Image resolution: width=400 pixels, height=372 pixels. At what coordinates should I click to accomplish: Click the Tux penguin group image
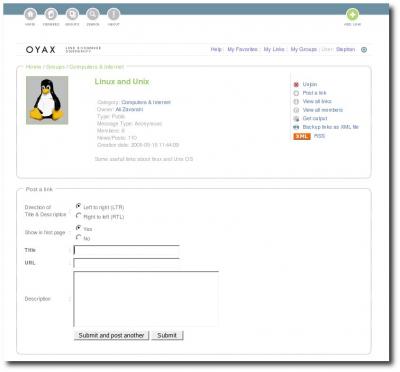[x=47, y=100]
